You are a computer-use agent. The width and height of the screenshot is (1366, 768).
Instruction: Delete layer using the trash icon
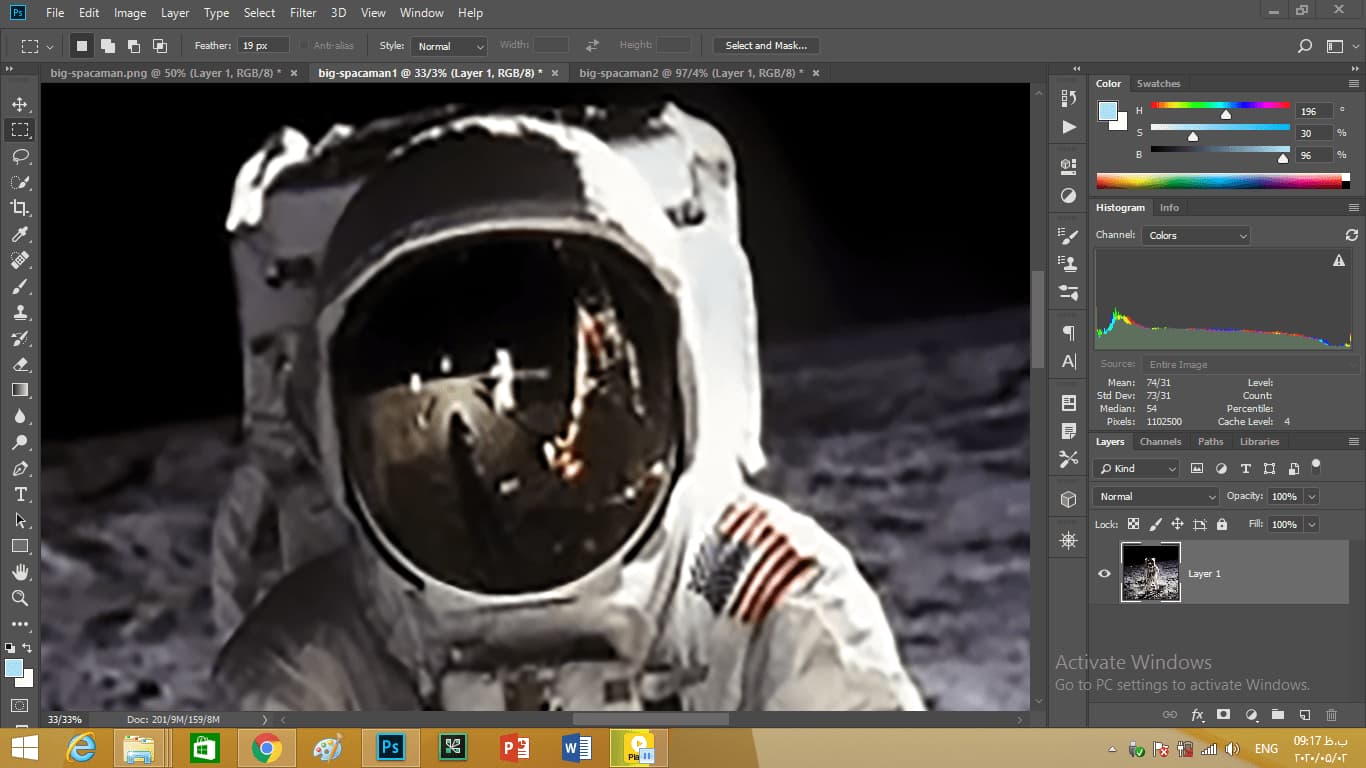pyautogui.click(x=1331, y=715)
